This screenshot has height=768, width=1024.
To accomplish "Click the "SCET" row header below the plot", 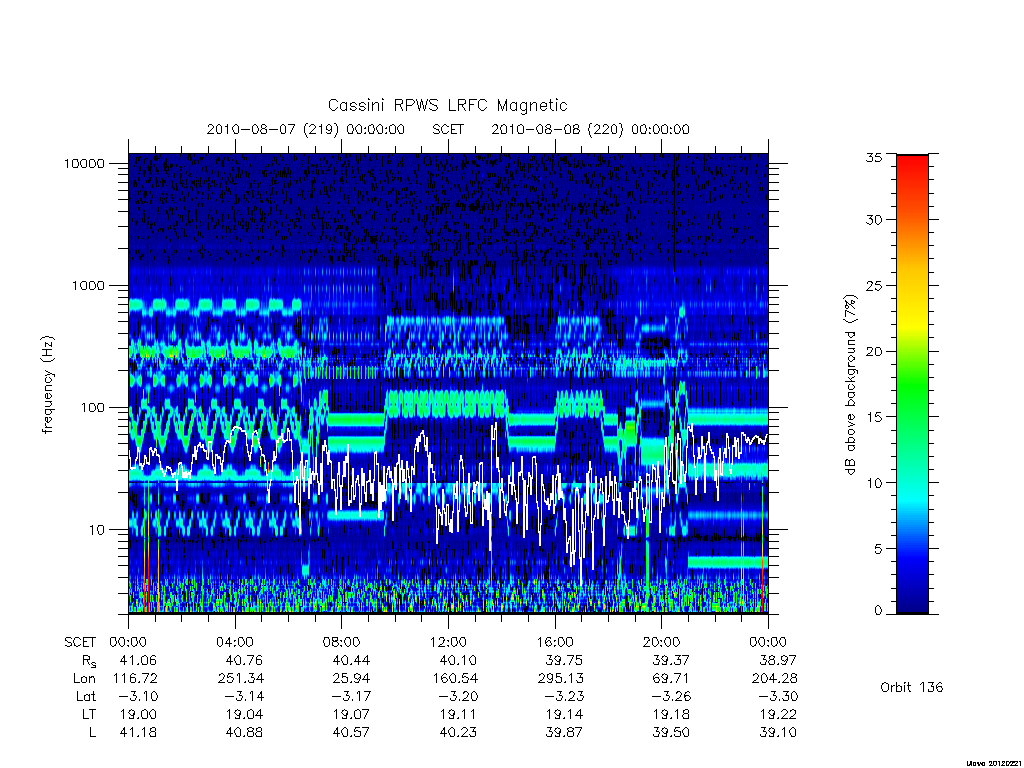I will pos(80,642).
